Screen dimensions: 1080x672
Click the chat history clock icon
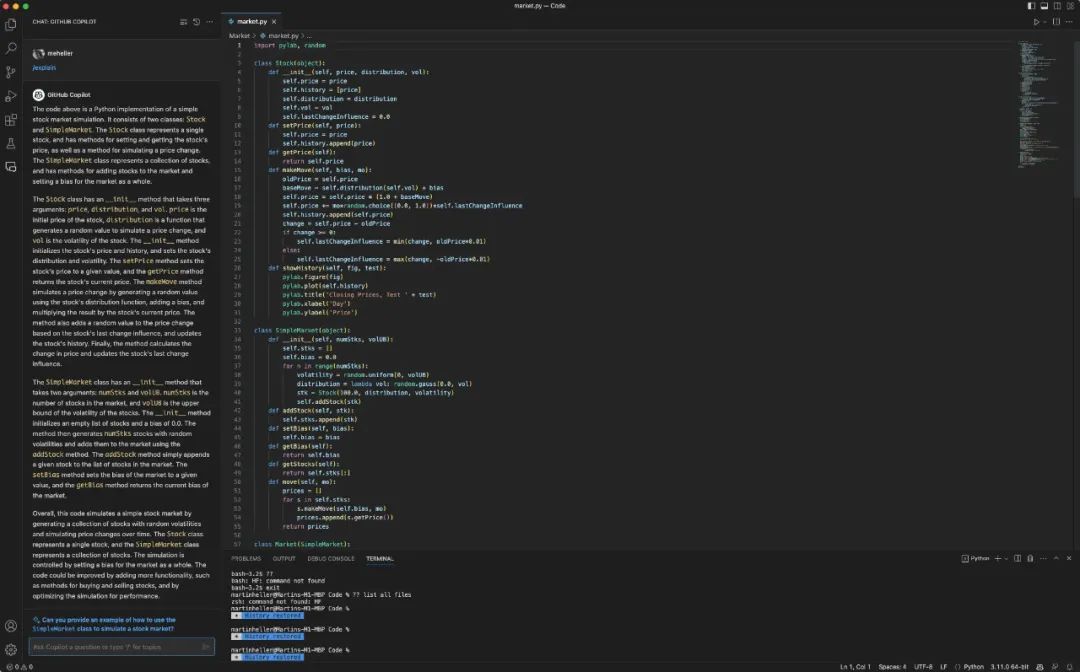tap(196, 21)
